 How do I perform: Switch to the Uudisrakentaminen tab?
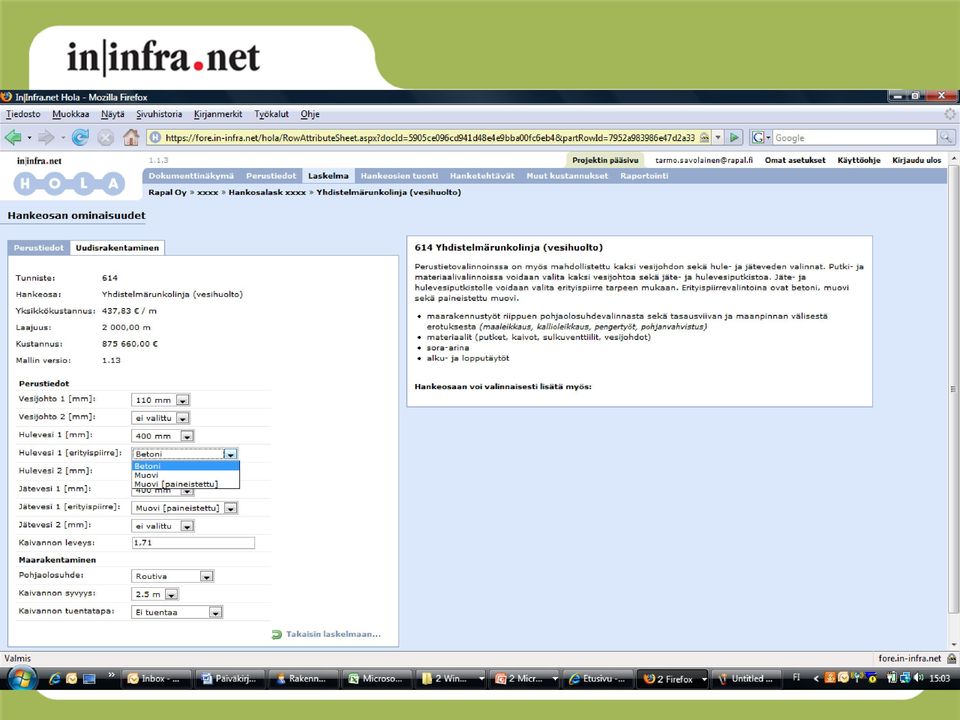point(117,248)
